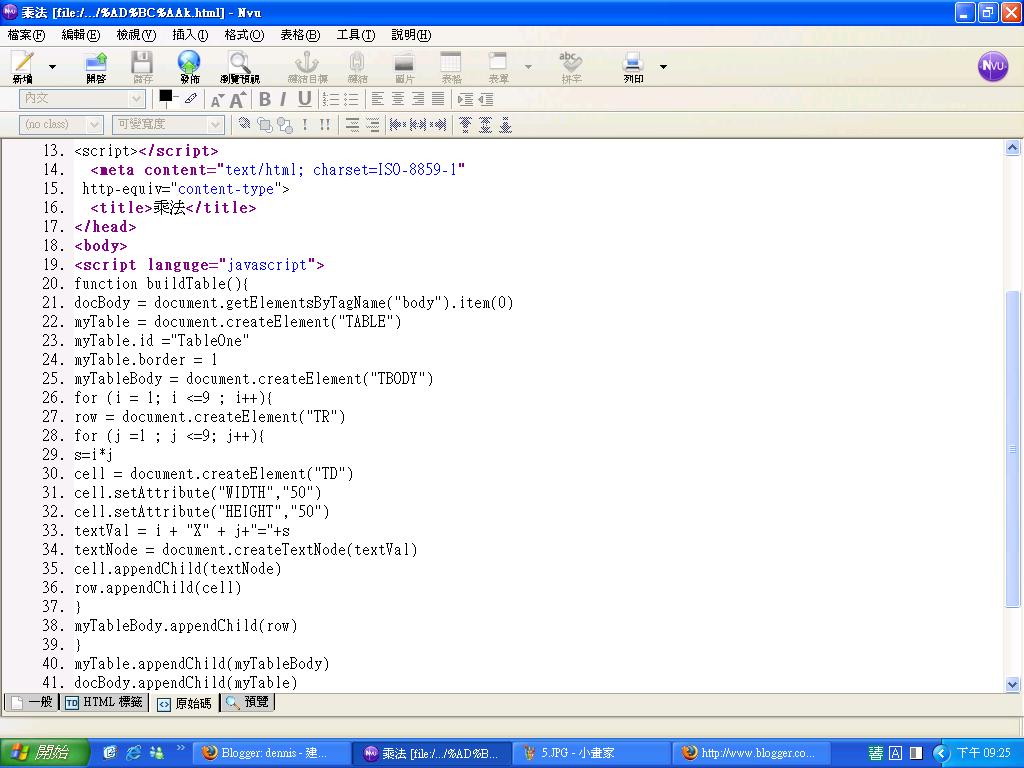Click the Windows Start (開始) button
Screen dimensions: 1024x768
coord(43,753)
